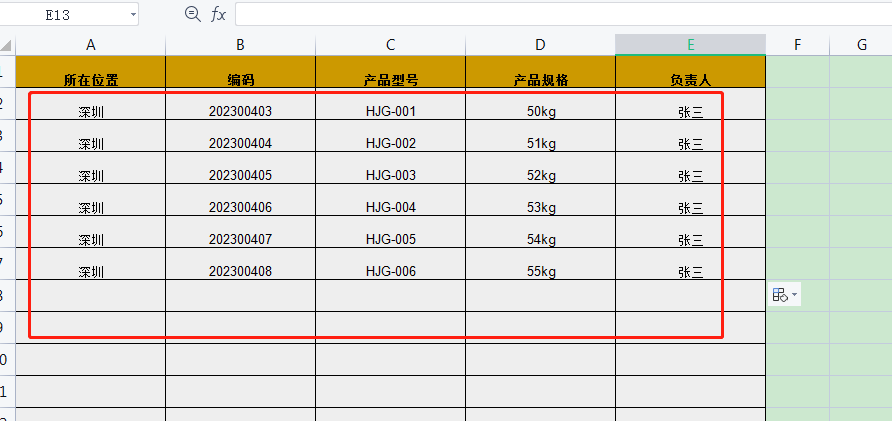
Task: Click 深圳 in the 202300408 row
Action: pyautogui.click(x=91, y=271)
